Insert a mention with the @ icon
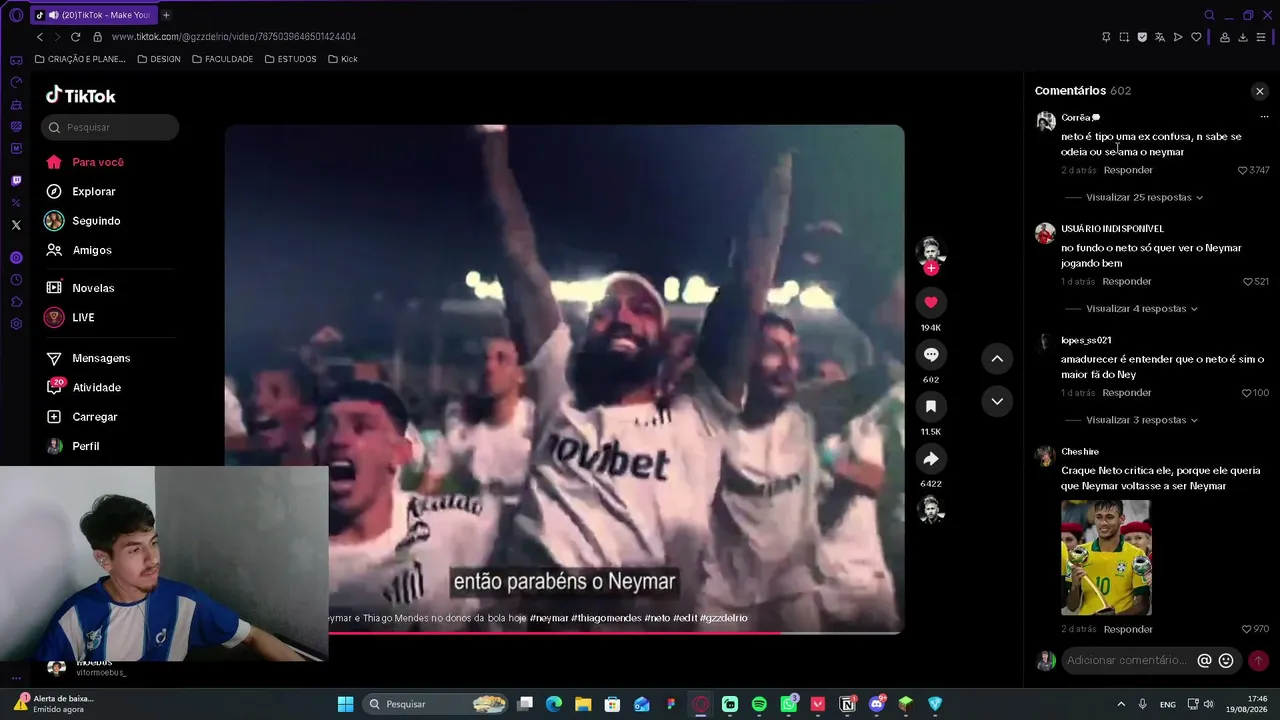Image resolution: width=1280 pixels, height=720 pixels. 1204,660
